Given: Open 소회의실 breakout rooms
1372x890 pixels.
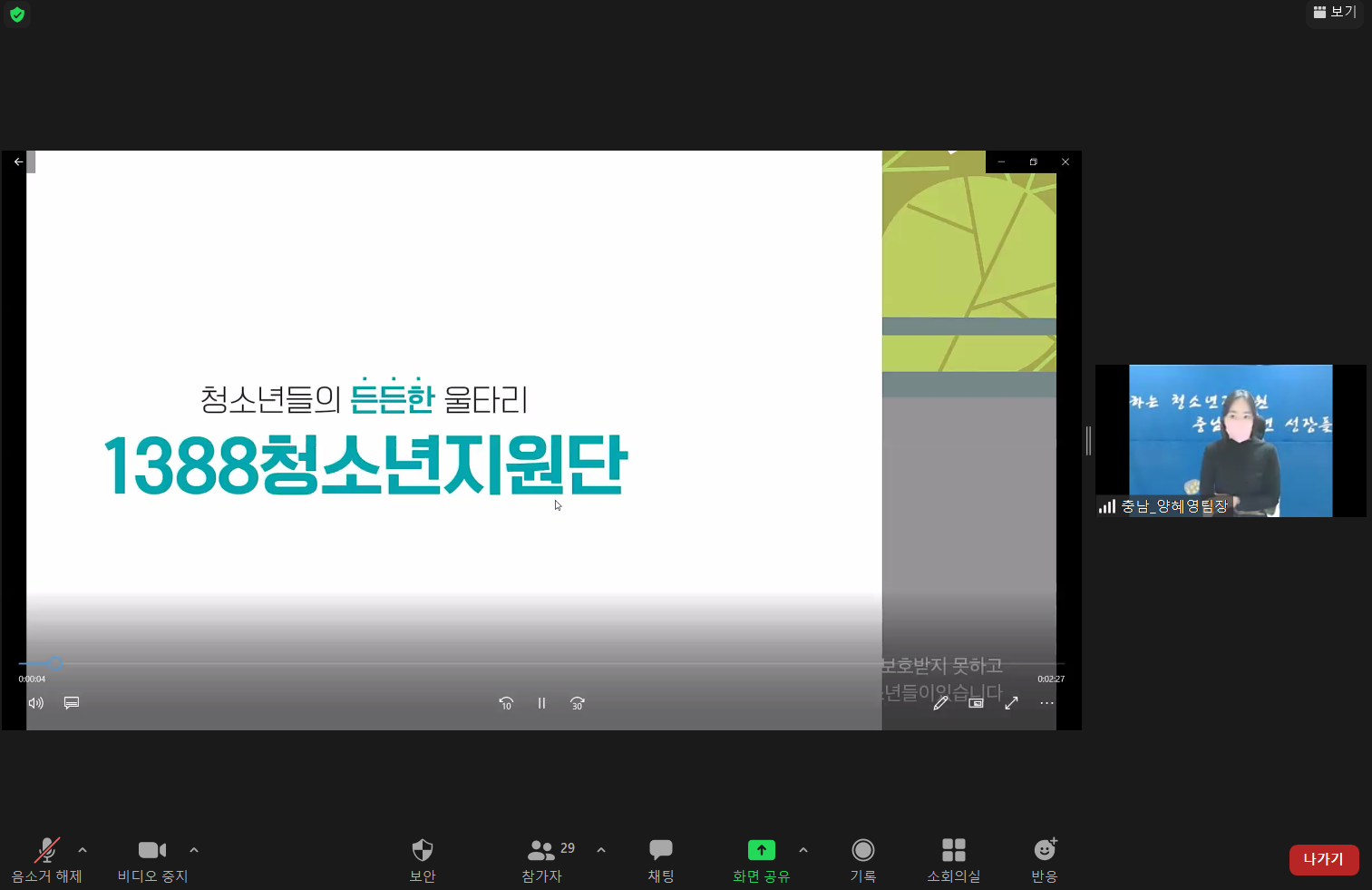Looking at the screenshot, I should (953, 859).
